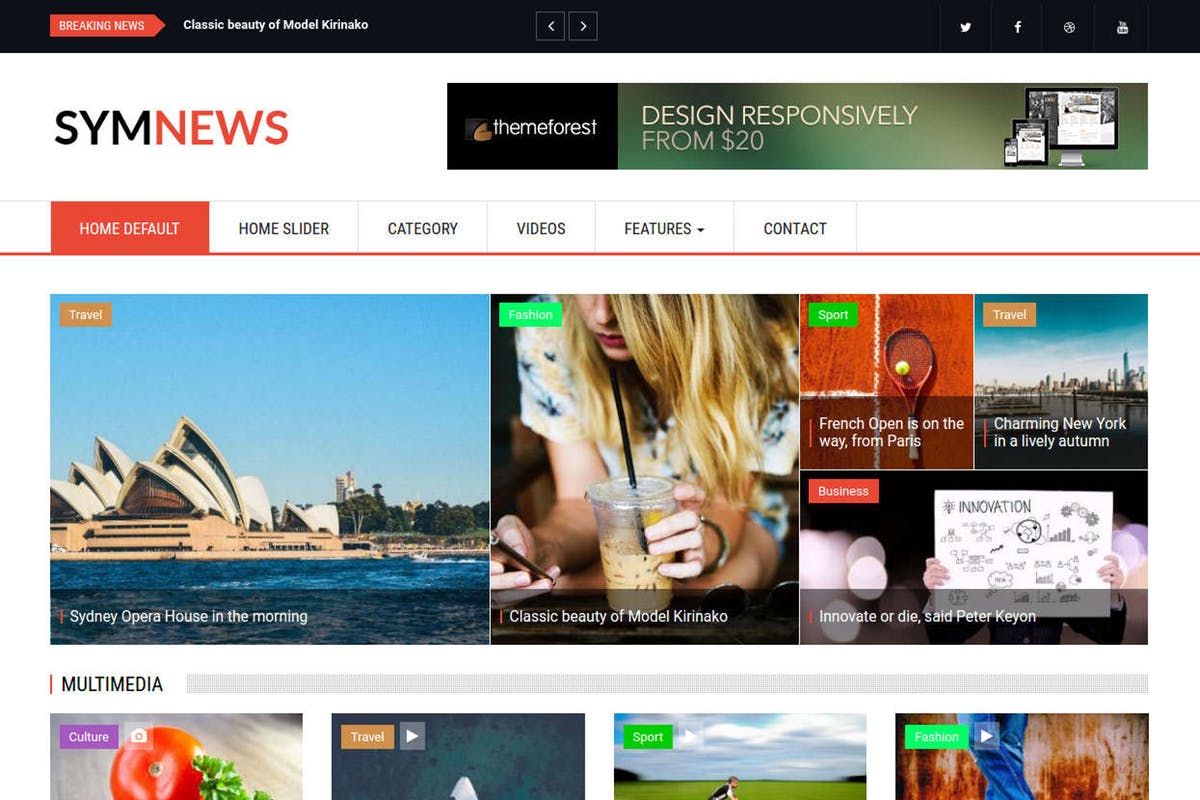Expand the Features dropdown menu
Viewport: 1200px width, 800px height.
664,228
